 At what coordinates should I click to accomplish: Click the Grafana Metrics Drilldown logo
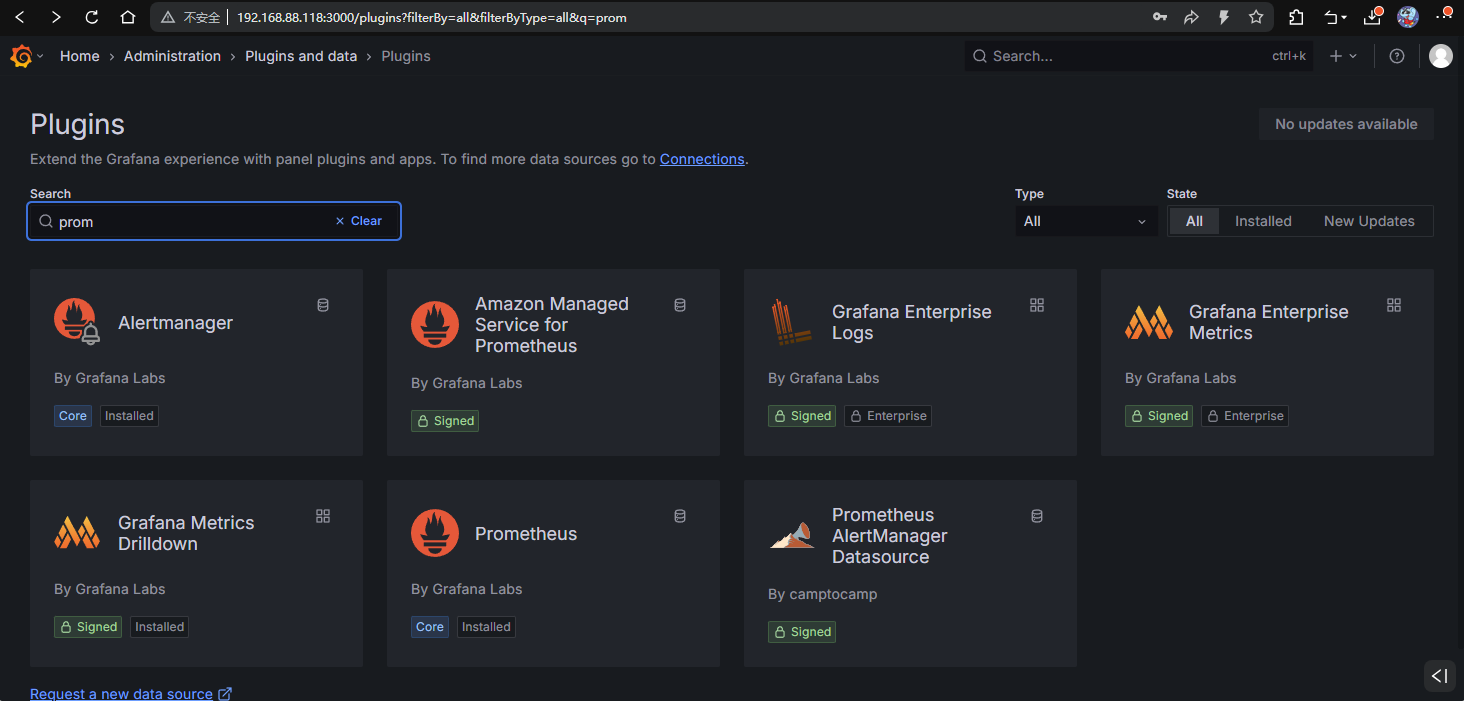[x=77, y=533]
